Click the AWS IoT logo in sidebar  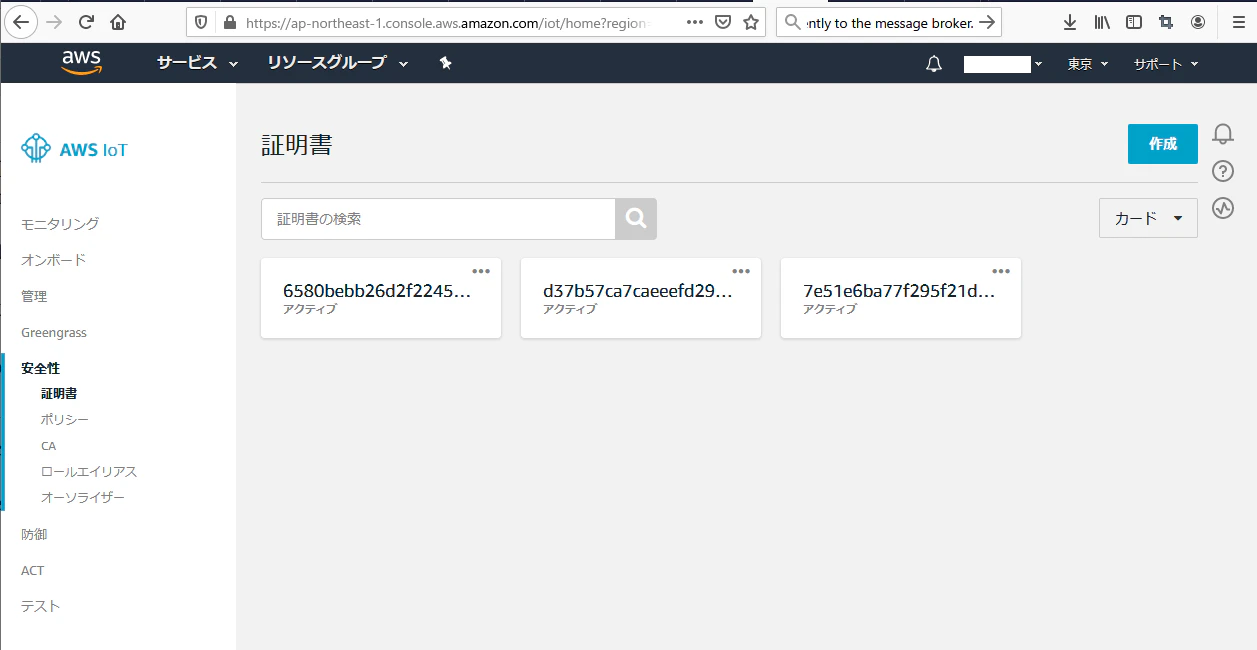pos(74,149)
